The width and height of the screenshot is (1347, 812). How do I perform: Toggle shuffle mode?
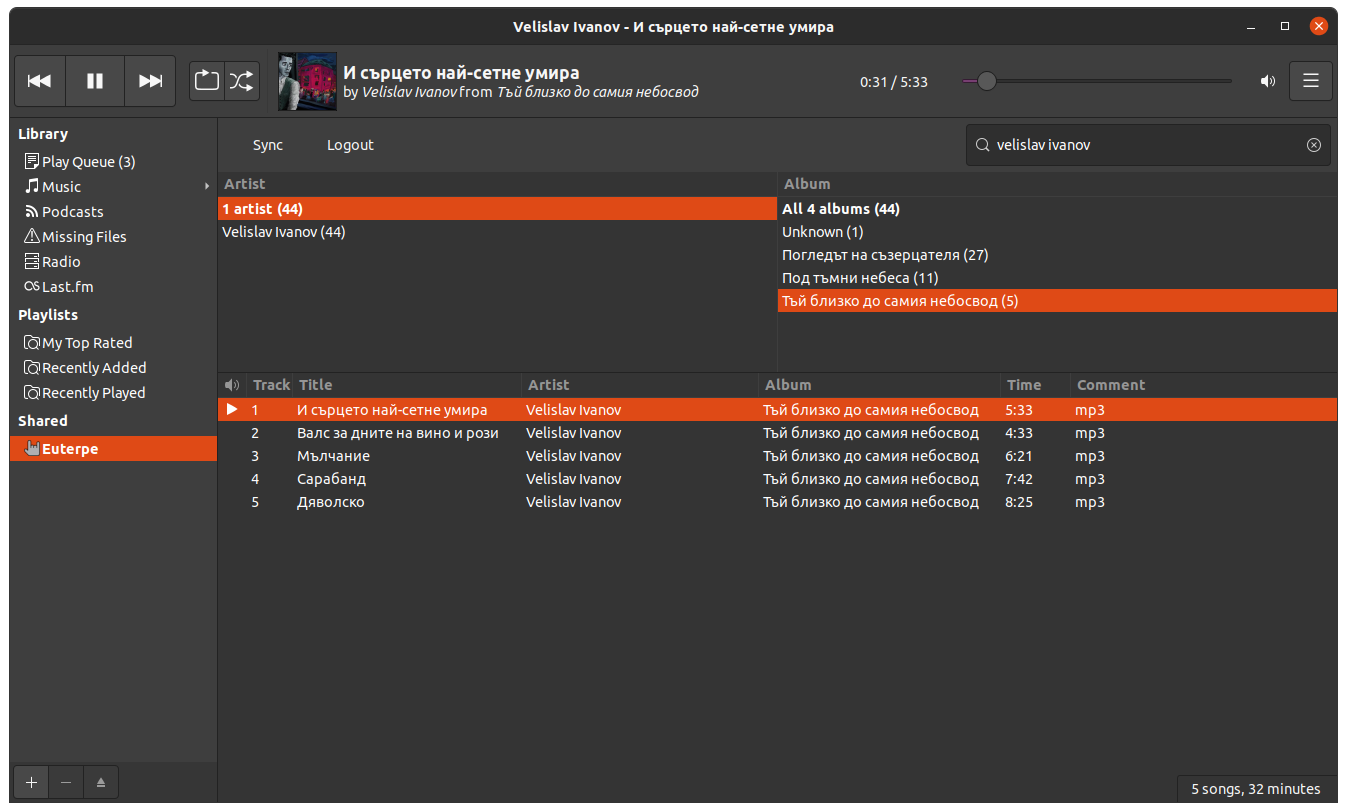pos(241,81)
